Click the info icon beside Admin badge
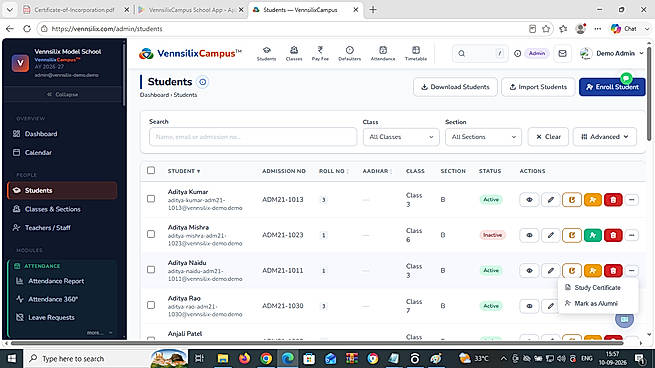 tap(517, 53)
